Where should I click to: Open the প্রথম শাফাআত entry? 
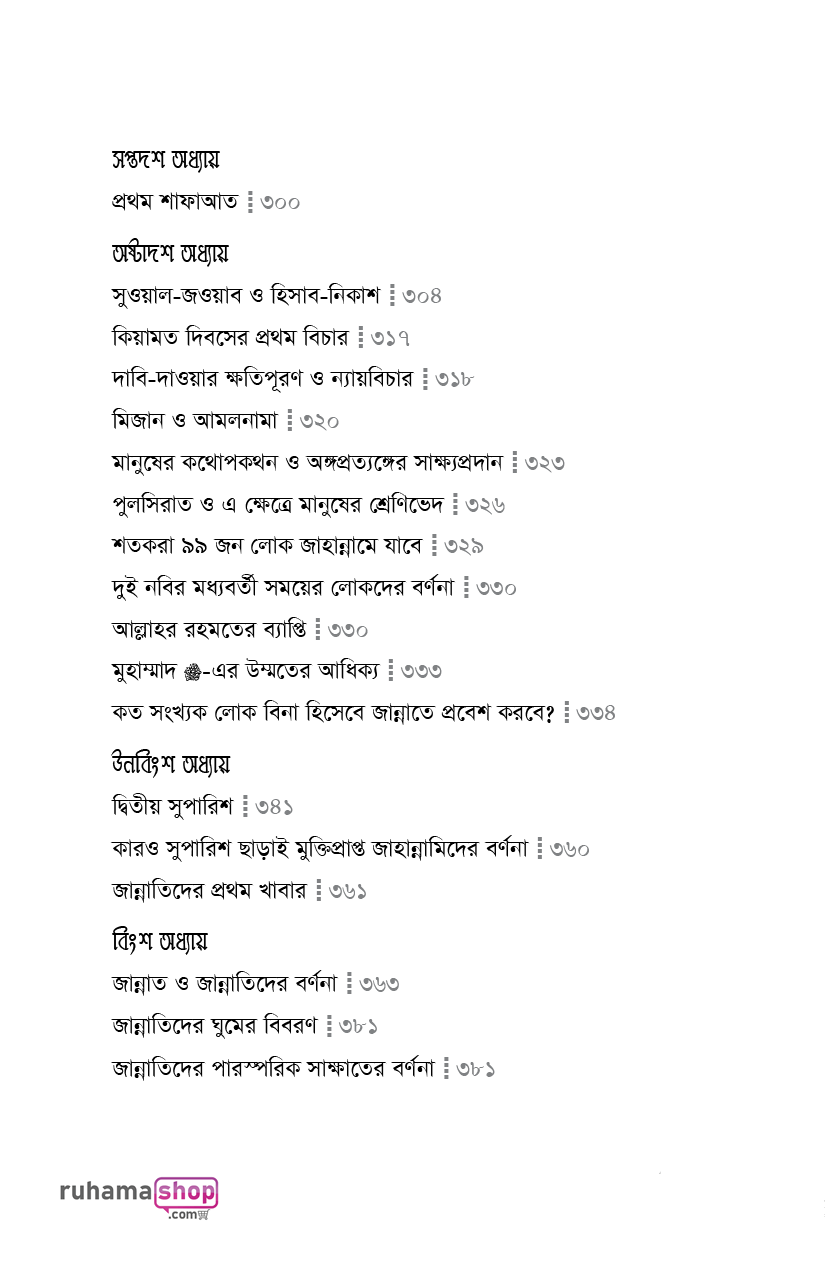(x=175, y=202)
